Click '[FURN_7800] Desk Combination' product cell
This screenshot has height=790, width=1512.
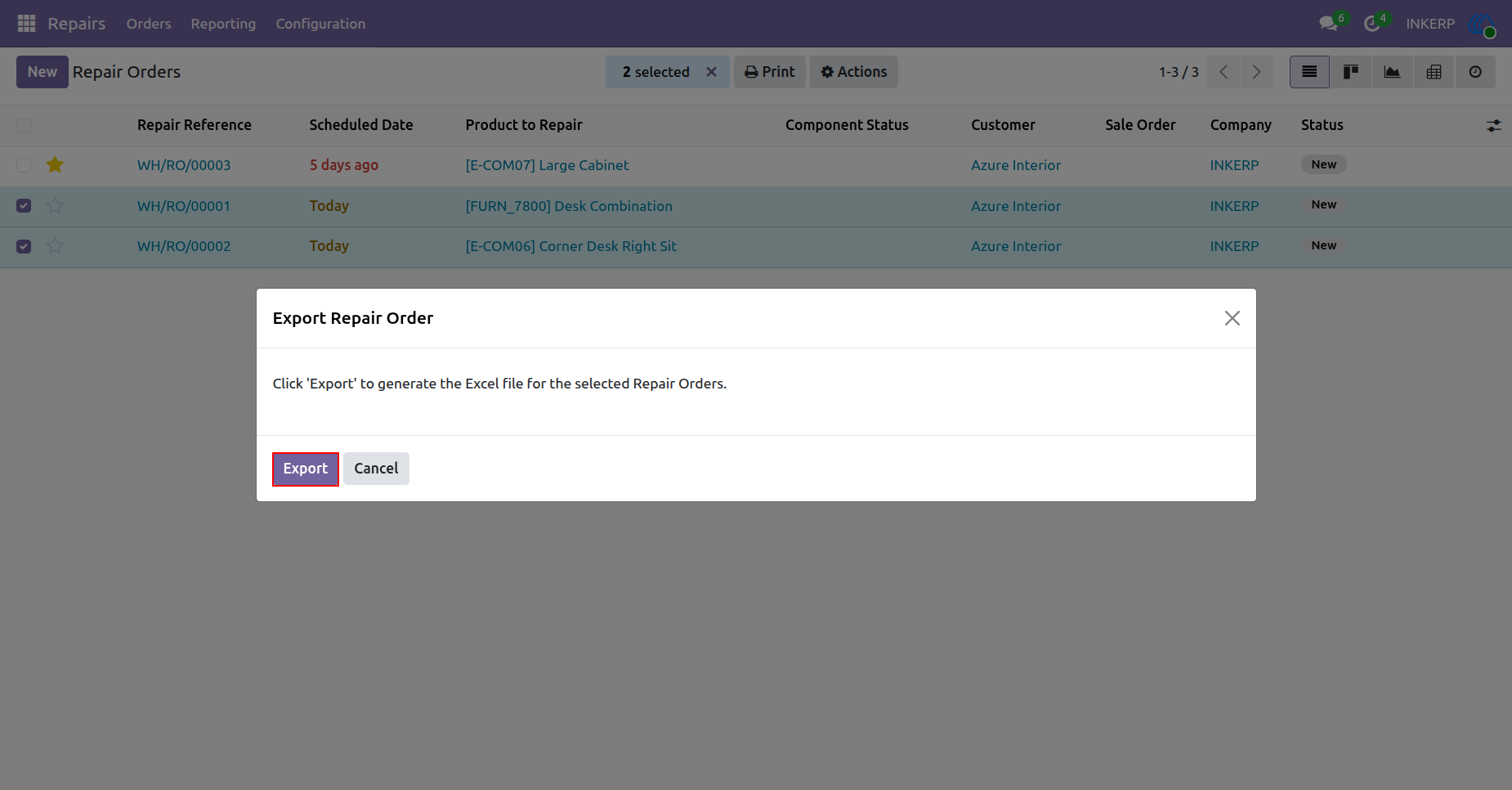pyautogui.click(x=569, y=206)
